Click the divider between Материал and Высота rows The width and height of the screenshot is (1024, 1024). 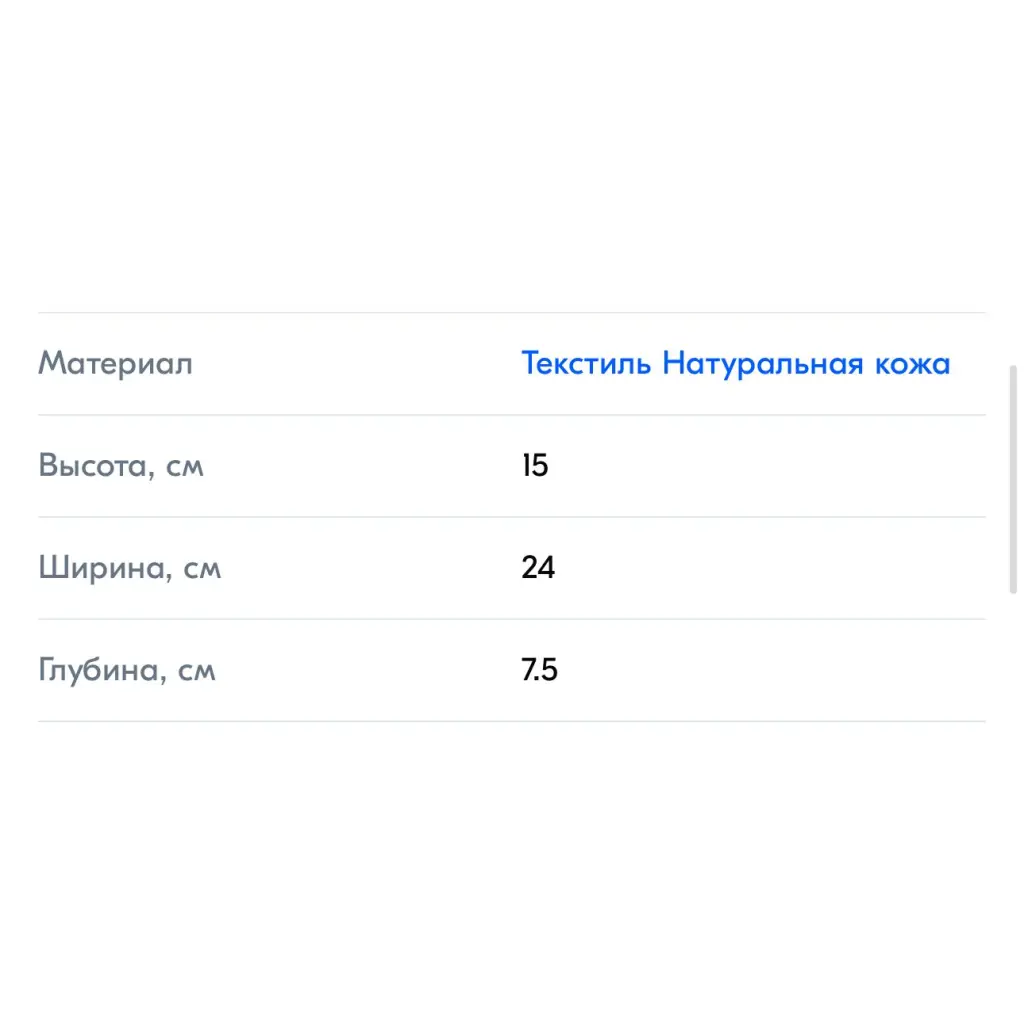(512, 415)
